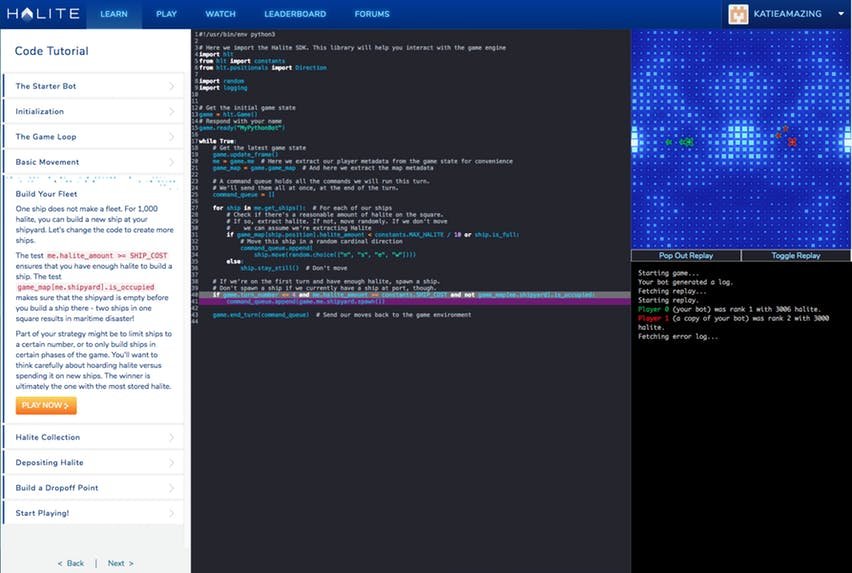
Task: Expand the Depositing Halite section chevron
Action: point(172,463)
